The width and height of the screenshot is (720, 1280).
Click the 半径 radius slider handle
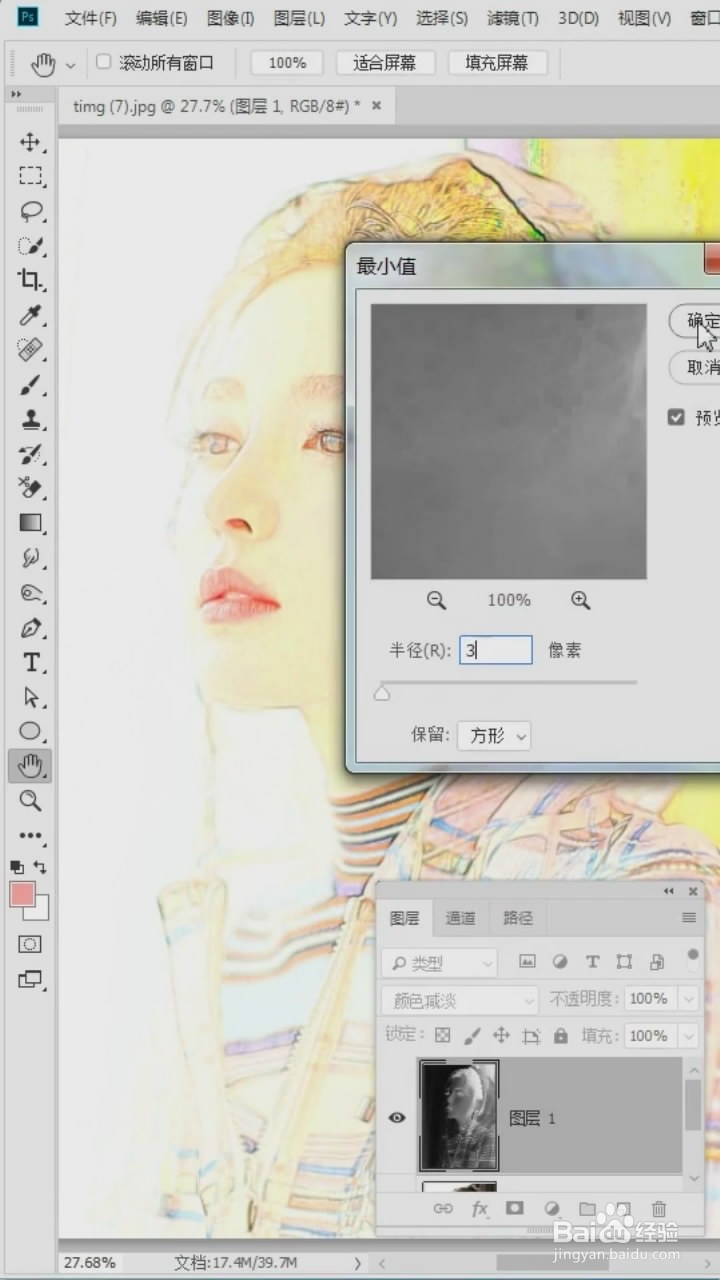click(381, 693)
